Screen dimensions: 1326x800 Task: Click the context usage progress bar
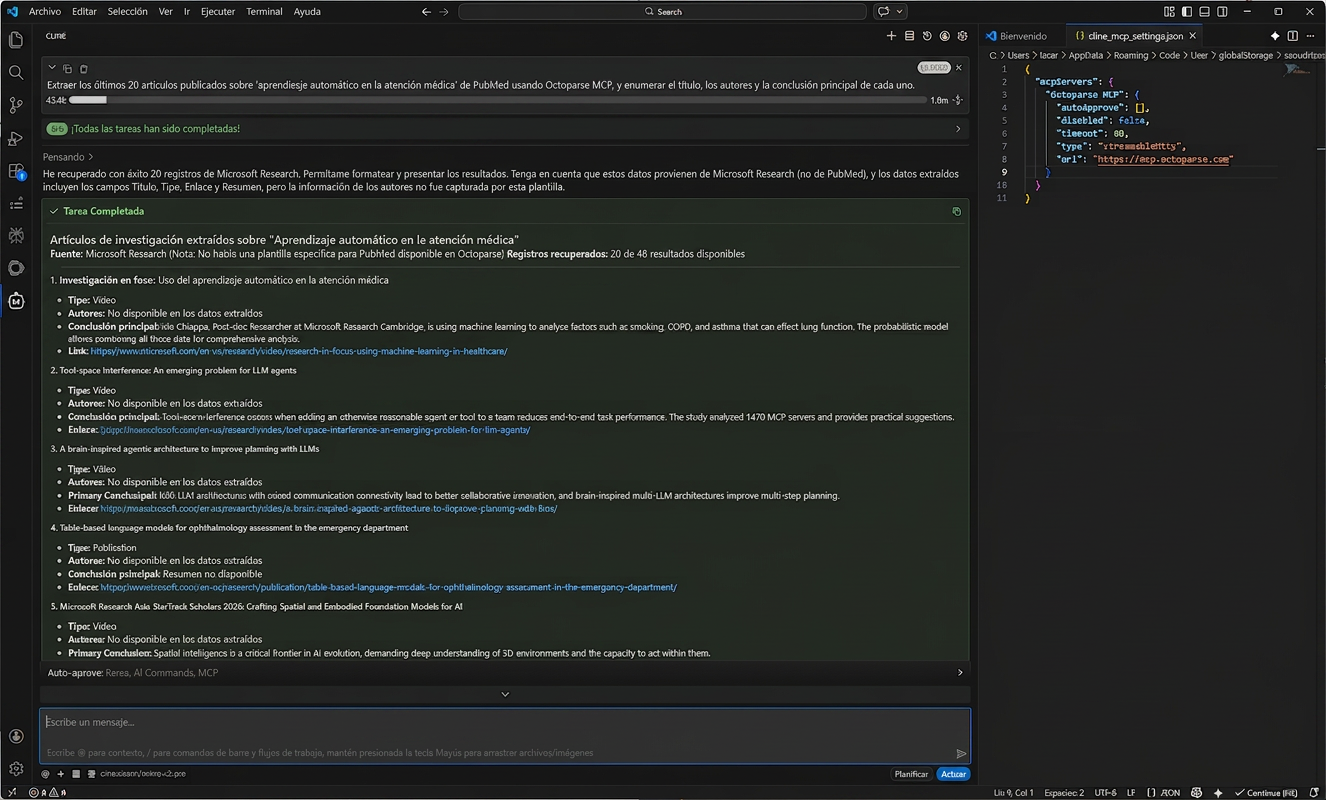[x=497, y=100]
